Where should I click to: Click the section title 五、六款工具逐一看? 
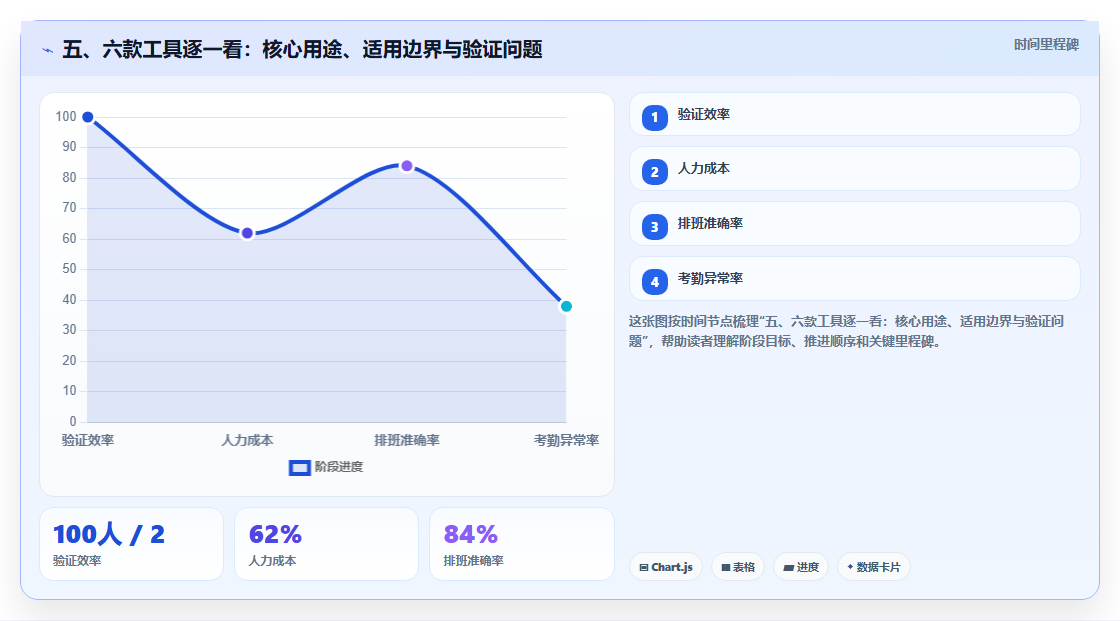[x=302, y=50]
